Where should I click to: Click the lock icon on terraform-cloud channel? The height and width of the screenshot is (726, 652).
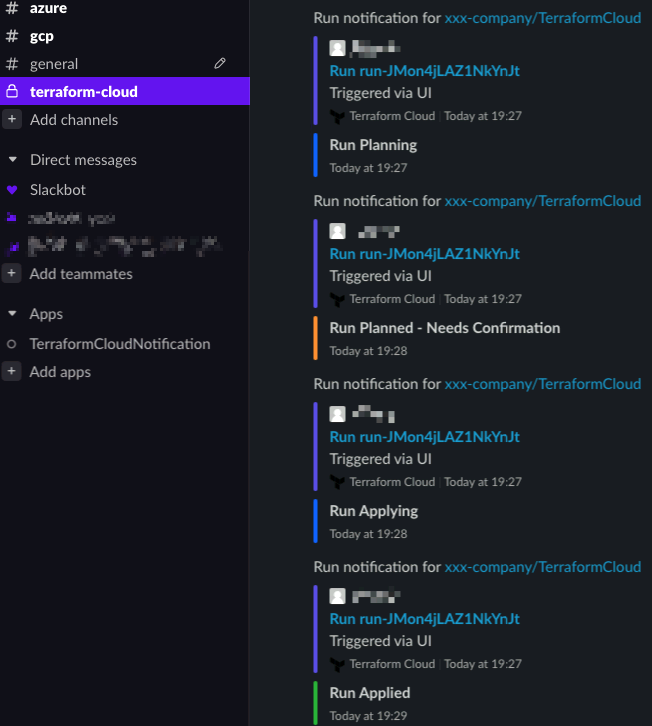[12, 92]
